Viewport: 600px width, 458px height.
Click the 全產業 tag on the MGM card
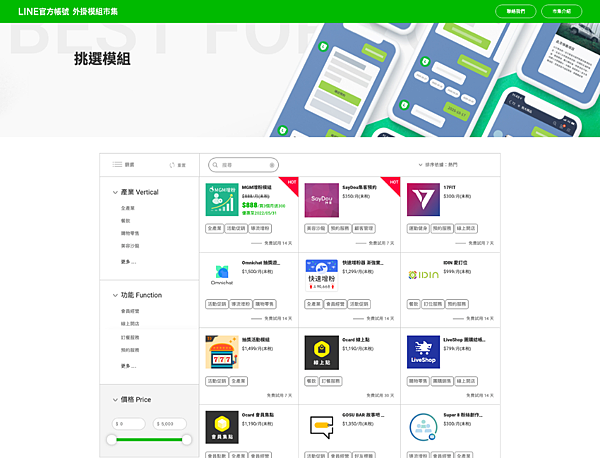tap(214, 228)
